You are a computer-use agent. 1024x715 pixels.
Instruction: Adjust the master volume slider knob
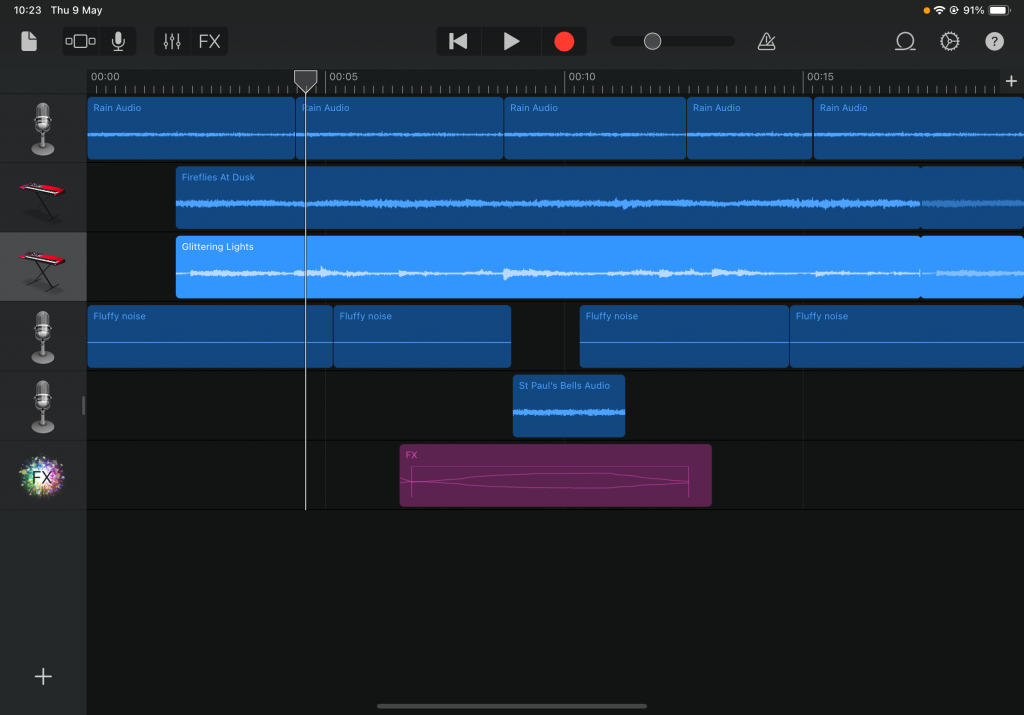[x=652, y=42]
